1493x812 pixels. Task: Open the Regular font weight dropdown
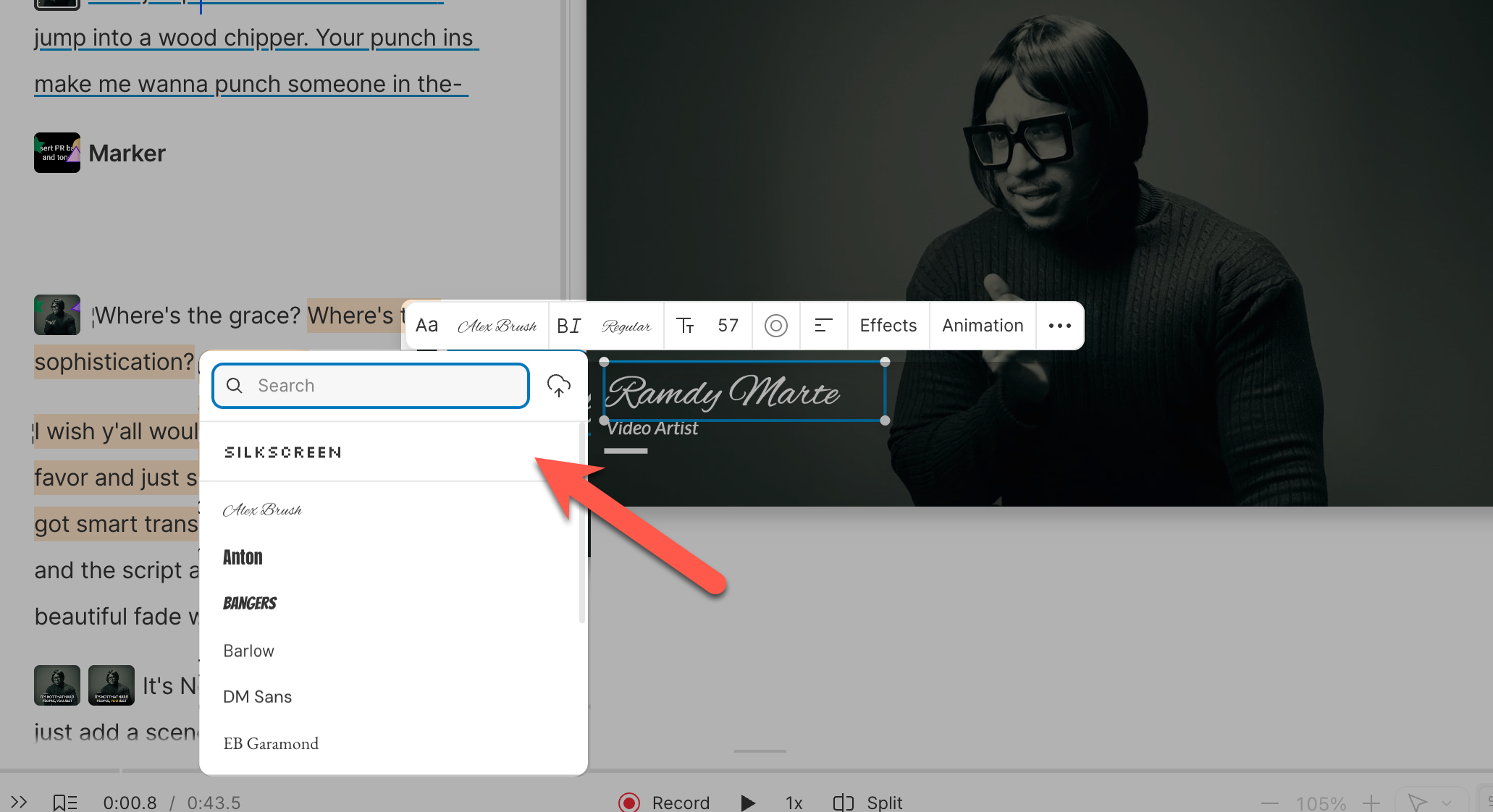[626, 326]
